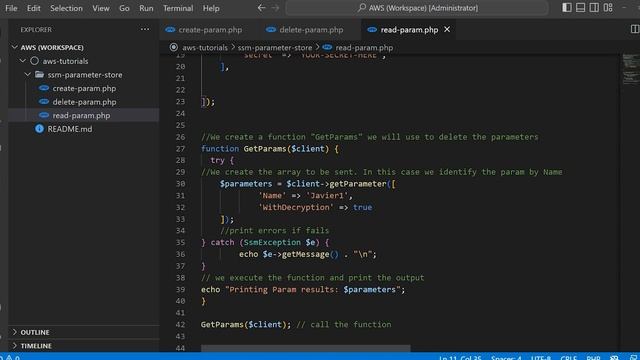Viewport: 640px width, 360px height.
Task: Go back with the left arrow
Action: pos(261,8)
